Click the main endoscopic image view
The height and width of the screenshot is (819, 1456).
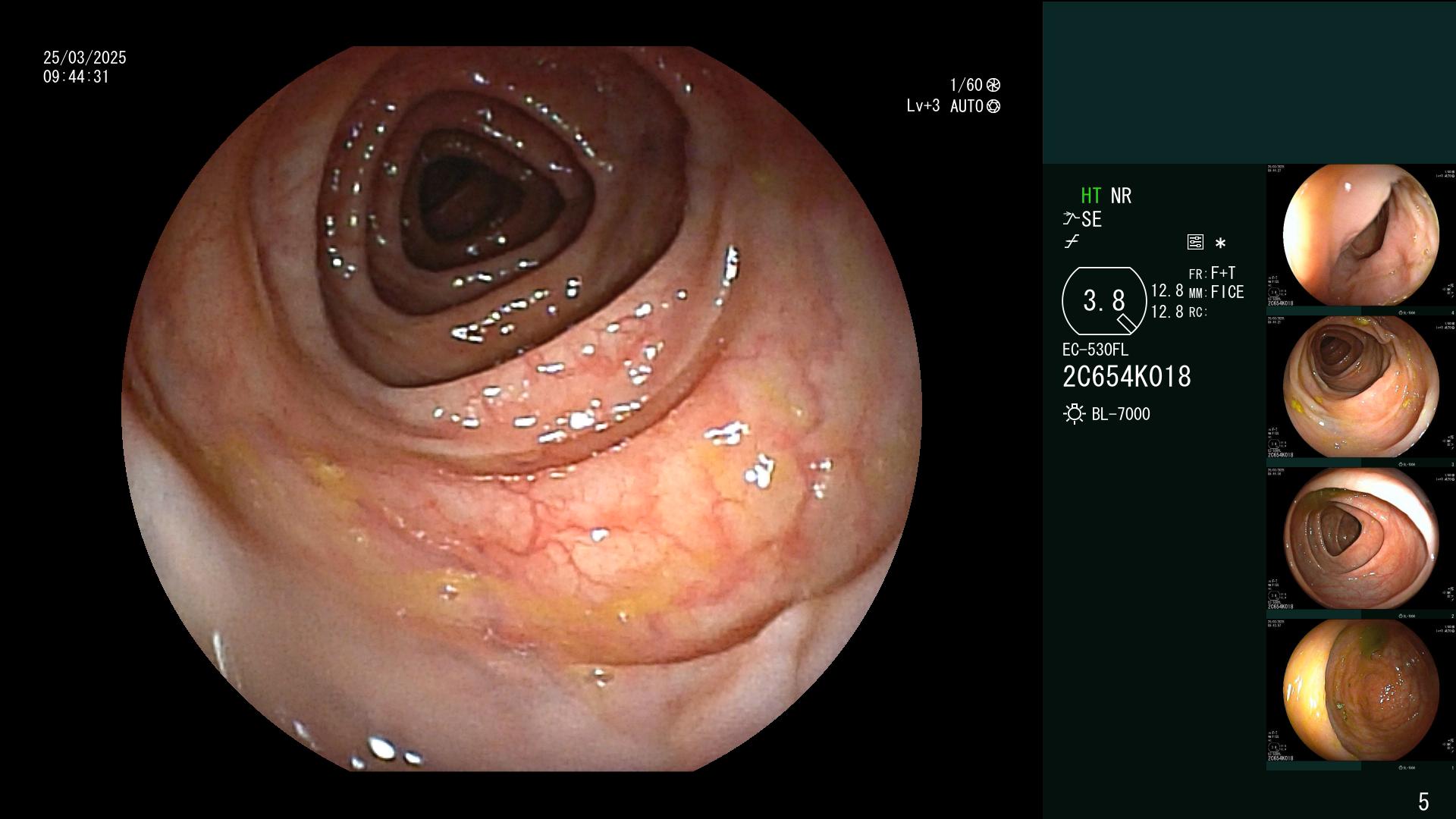pyautogui.click(x=522, y=409)
